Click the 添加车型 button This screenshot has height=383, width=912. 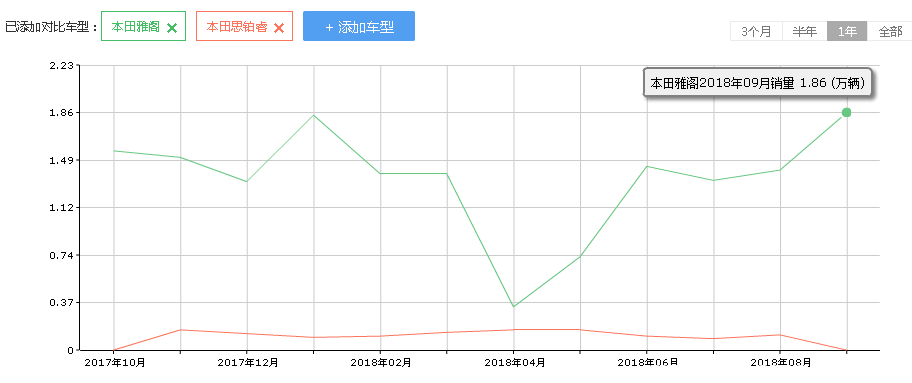click(359, 26)
